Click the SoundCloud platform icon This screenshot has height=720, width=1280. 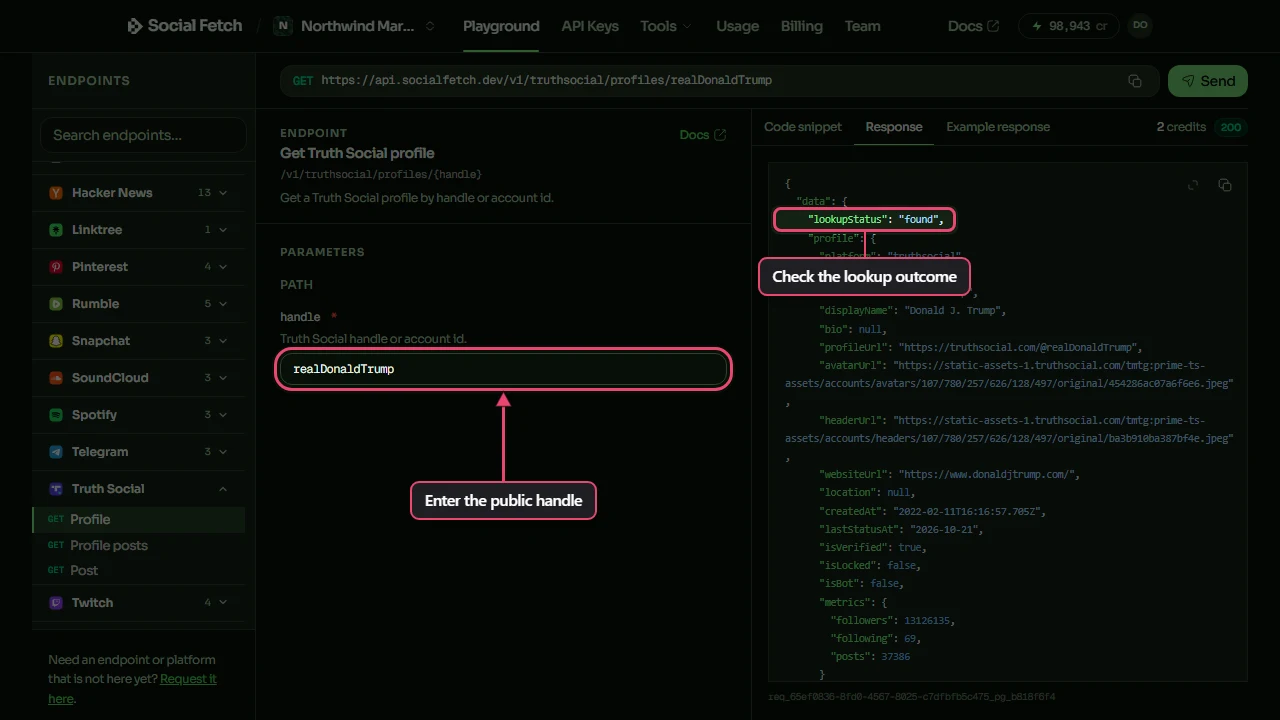[x=56, y=378]
